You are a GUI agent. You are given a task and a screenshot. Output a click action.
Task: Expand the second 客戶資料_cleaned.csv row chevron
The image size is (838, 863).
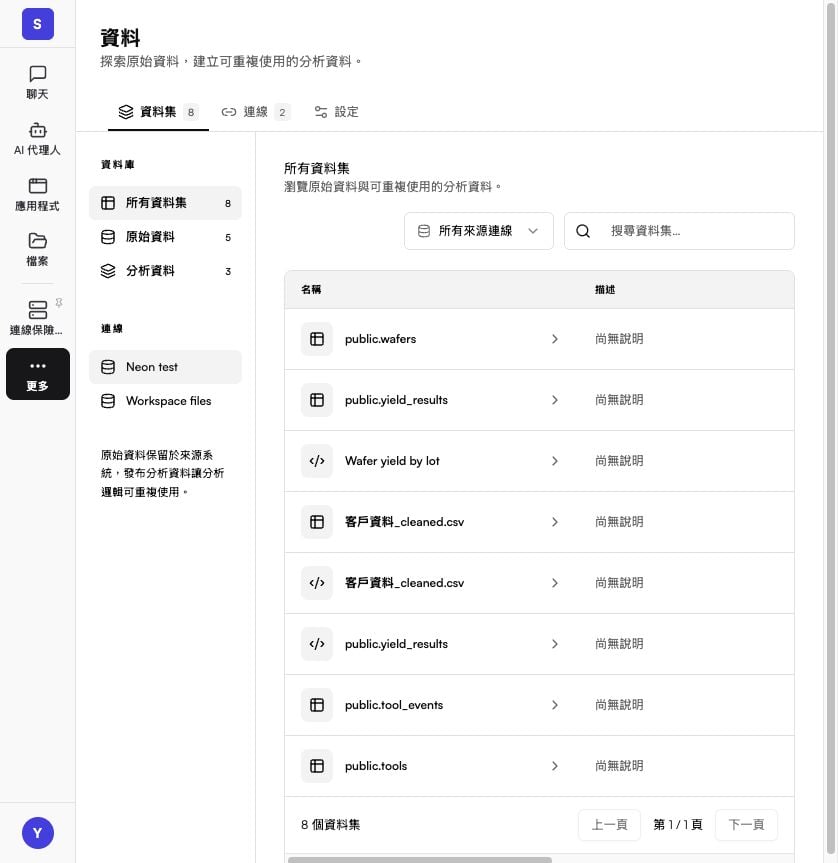click(555, 583)
